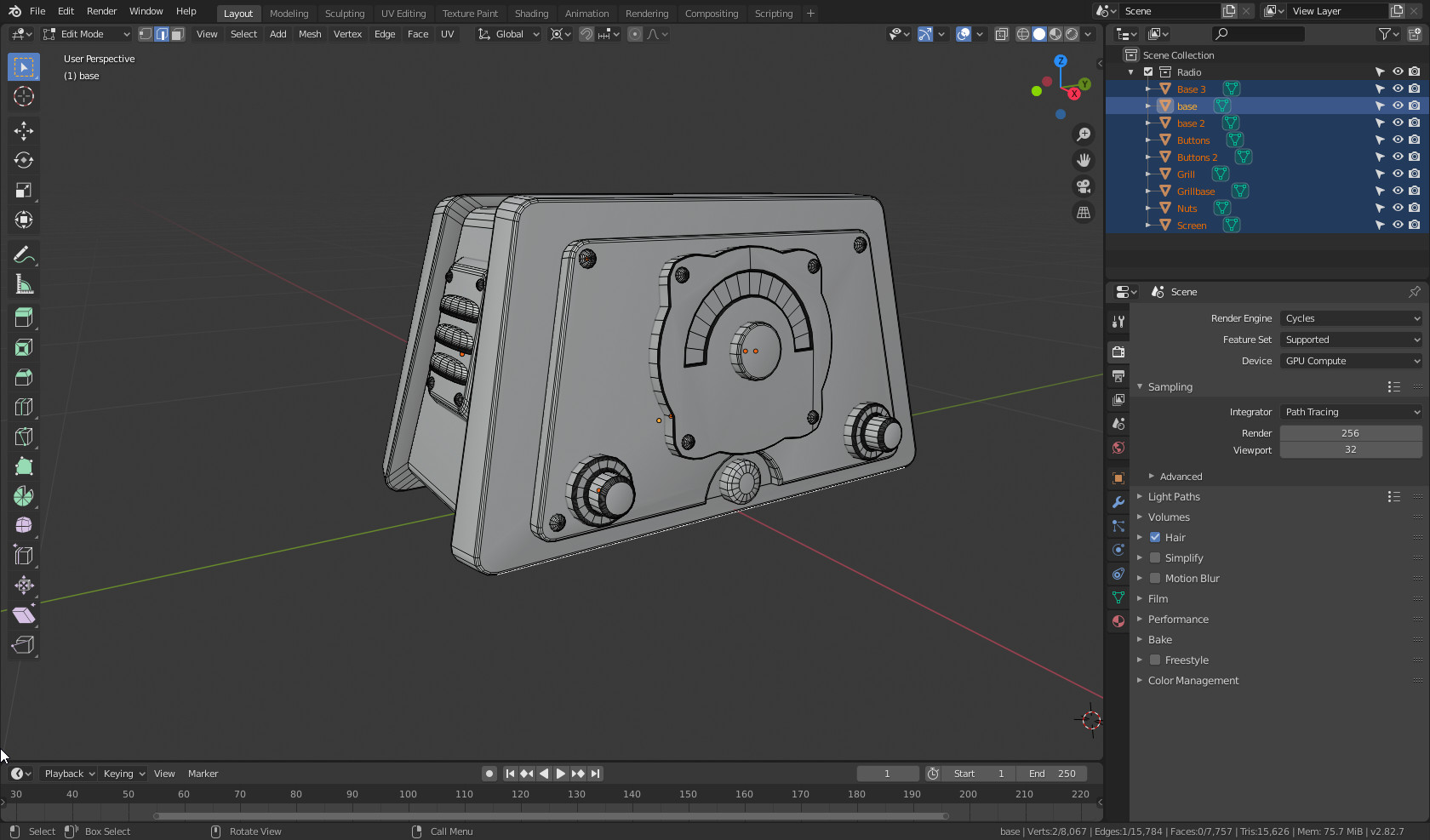Image resolution: width=1430 pixels, height=840 pixels.
Task: Change the Device dropdown from GPU Compute
Action: point(1350,361)
